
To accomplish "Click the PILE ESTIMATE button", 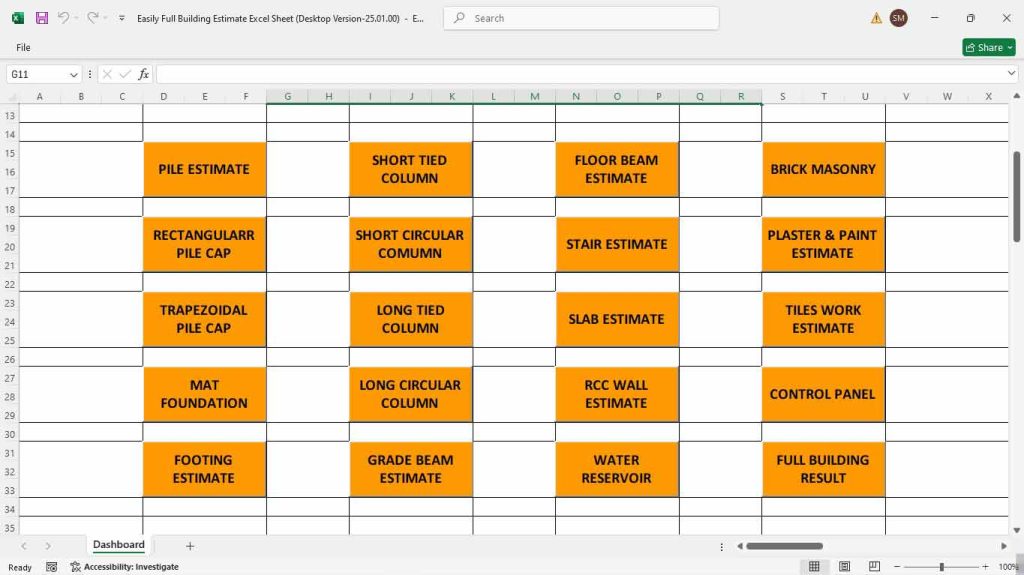I will [204, 169].
